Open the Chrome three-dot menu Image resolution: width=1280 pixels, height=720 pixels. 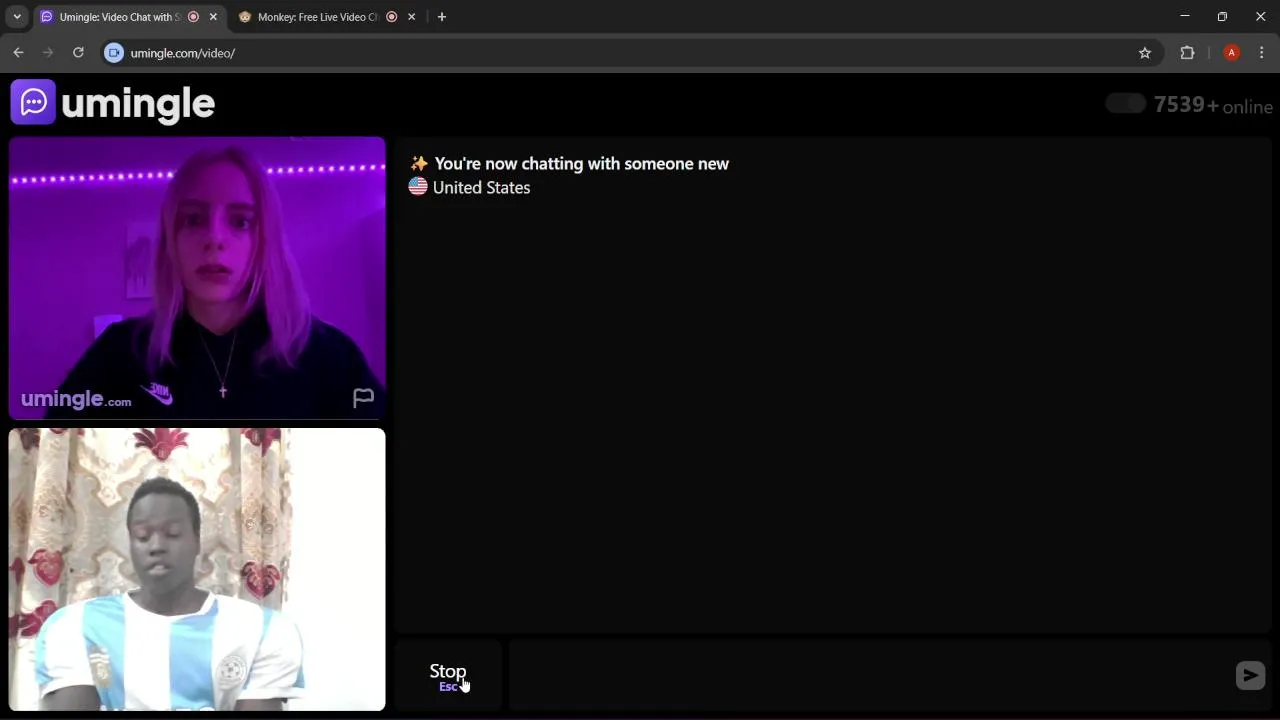(1262, 53)
